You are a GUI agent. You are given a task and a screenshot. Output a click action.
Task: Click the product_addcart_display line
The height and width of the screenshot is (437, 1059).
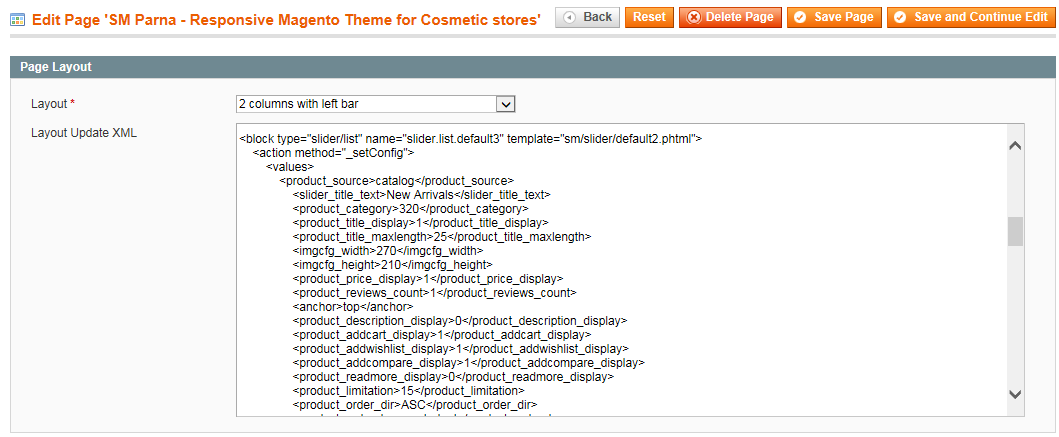(x=442, y=334)
